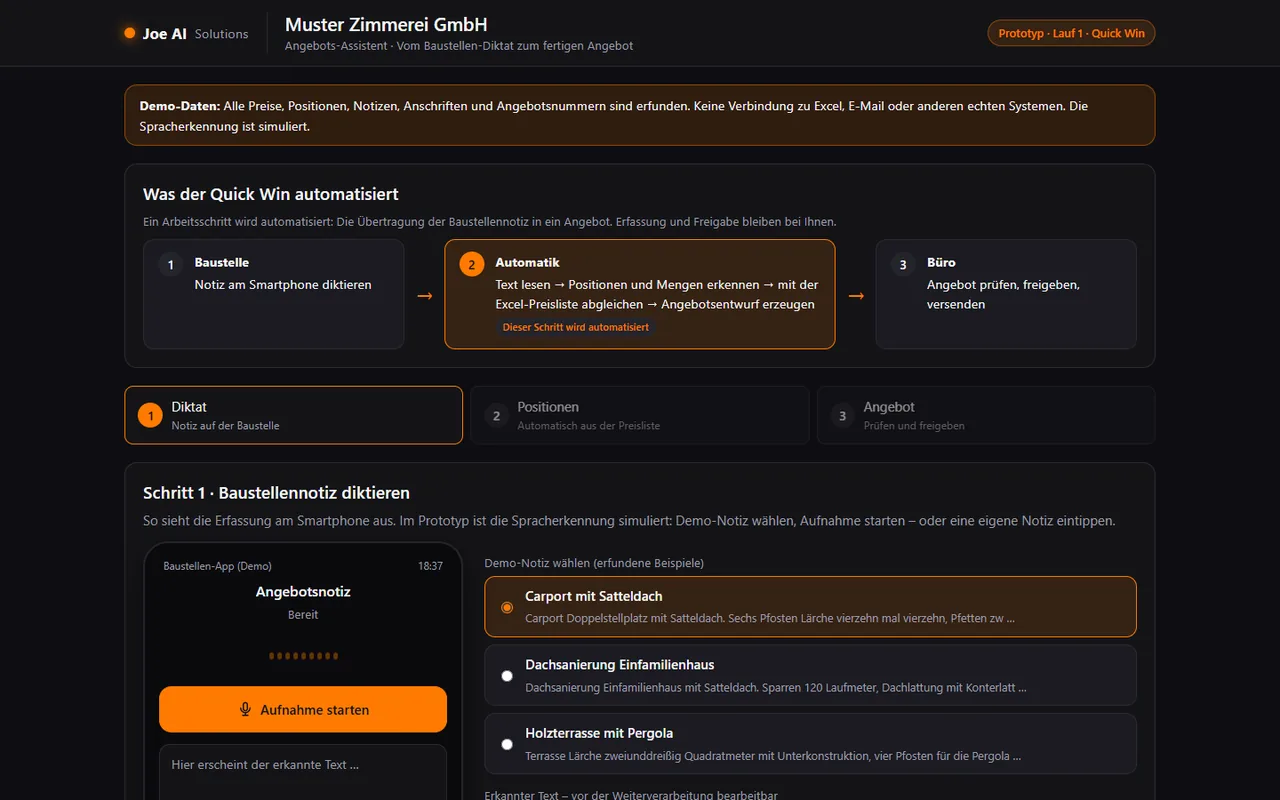
Task: Click into the recognized text field in phone
Action: (x=303, y=772)
